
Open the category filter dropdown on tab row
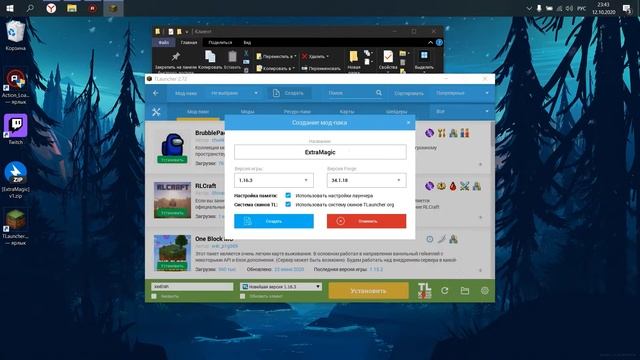pos(462,111)
